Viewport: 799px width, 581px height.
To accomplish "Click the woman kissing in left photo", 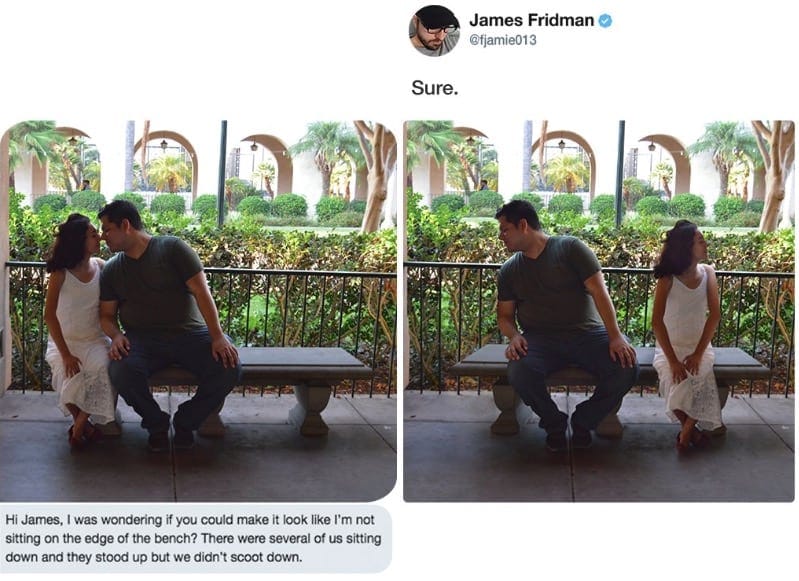I will click(79, 329).
